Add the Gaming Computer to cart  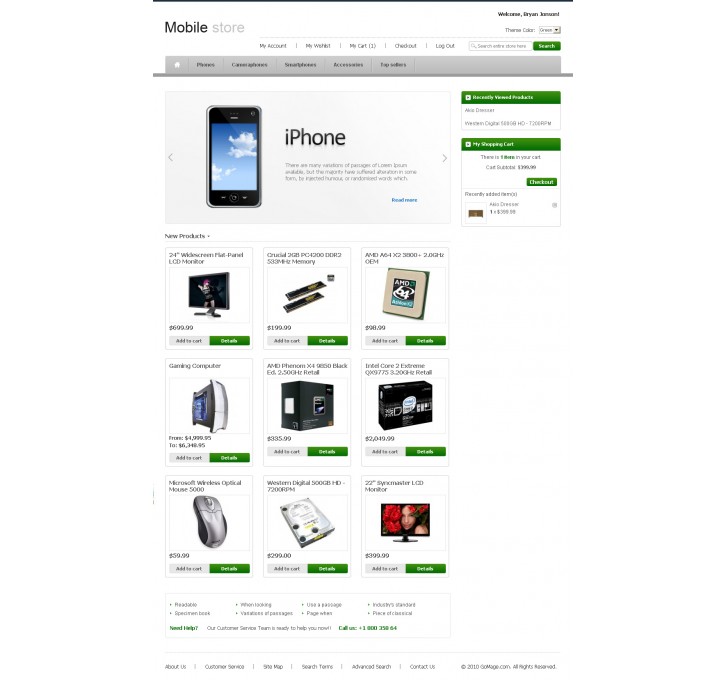coord(189,458)
